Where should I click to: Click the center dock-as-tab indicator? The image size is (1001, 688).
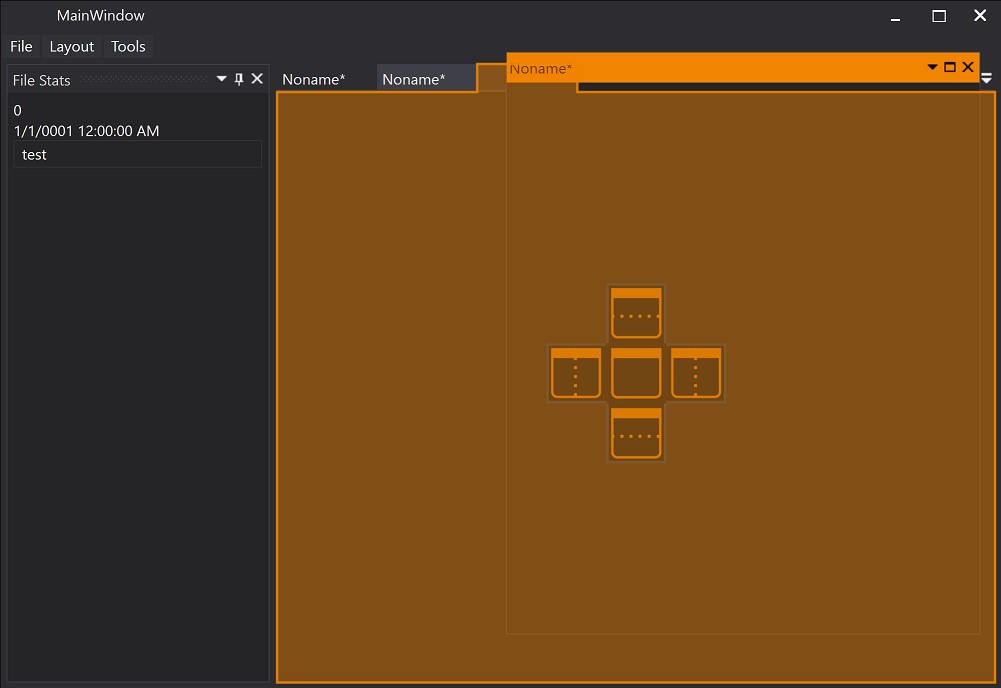(x=636, y=374)
